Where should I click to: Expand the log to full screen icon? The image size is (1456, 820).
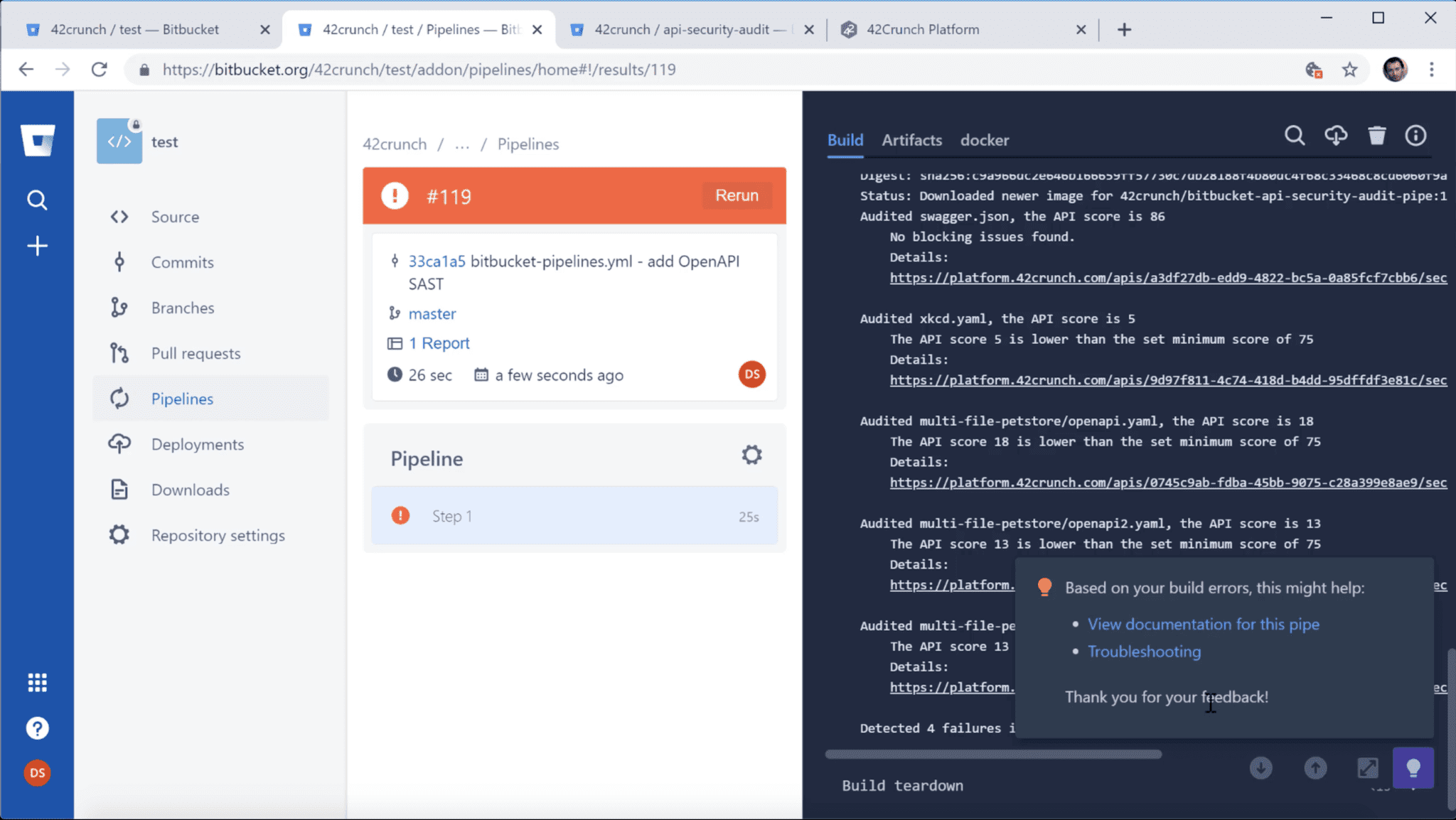click(x=1368, y=768)
